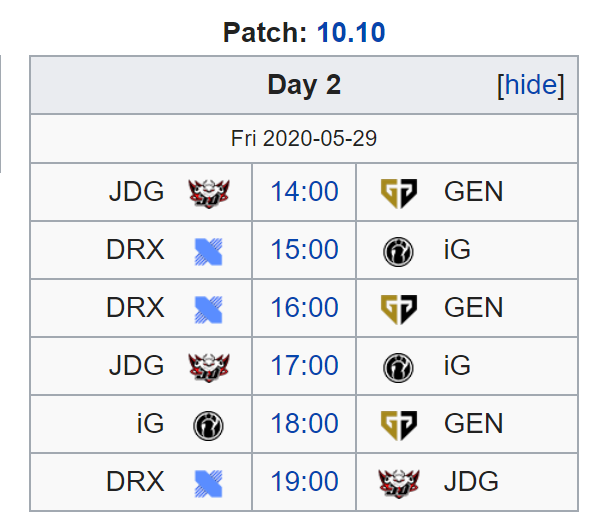Click iG logo left of 18:00

coord(208,425)
